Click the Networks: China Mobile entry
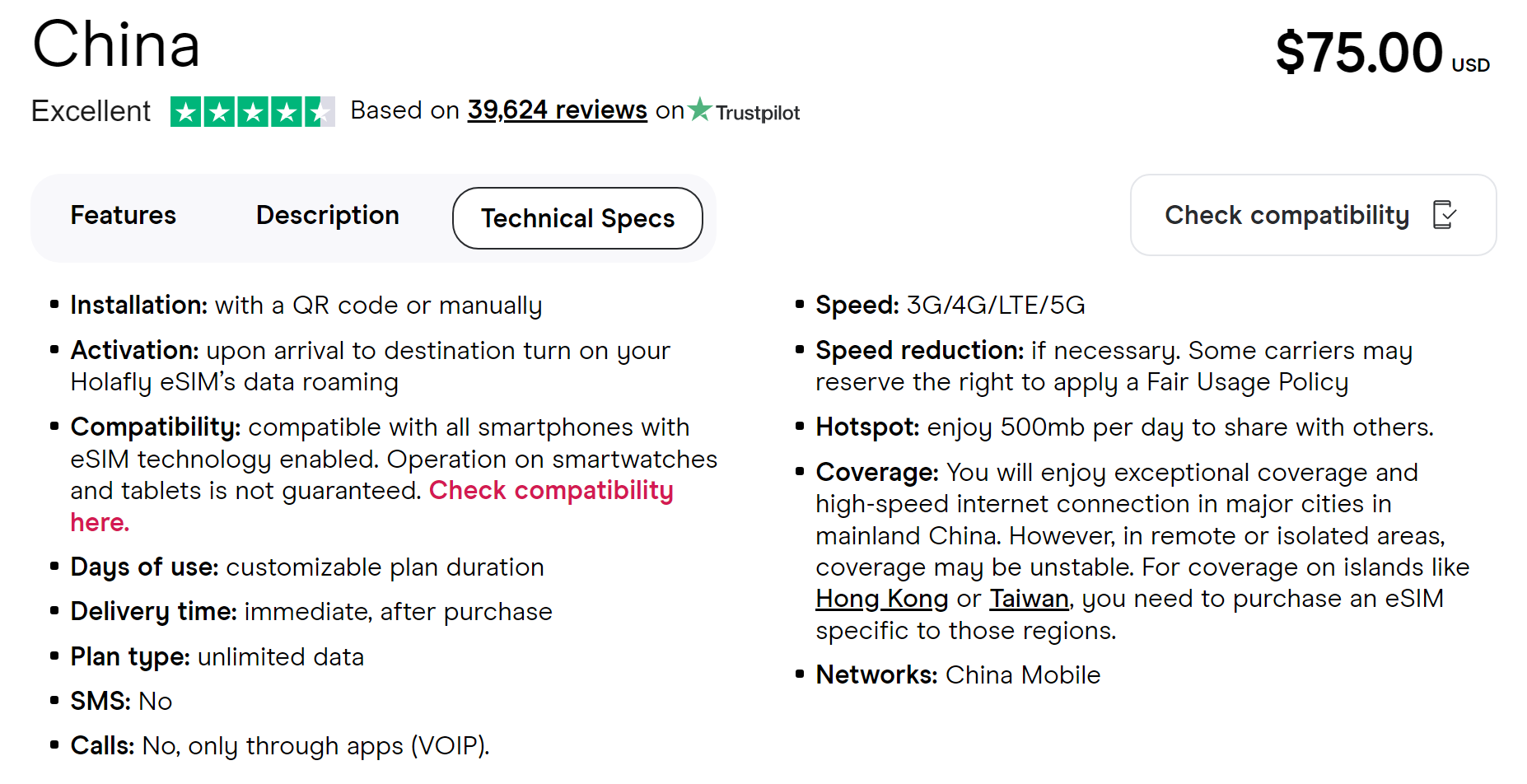The image size is (1527, 784). [957, 675]
